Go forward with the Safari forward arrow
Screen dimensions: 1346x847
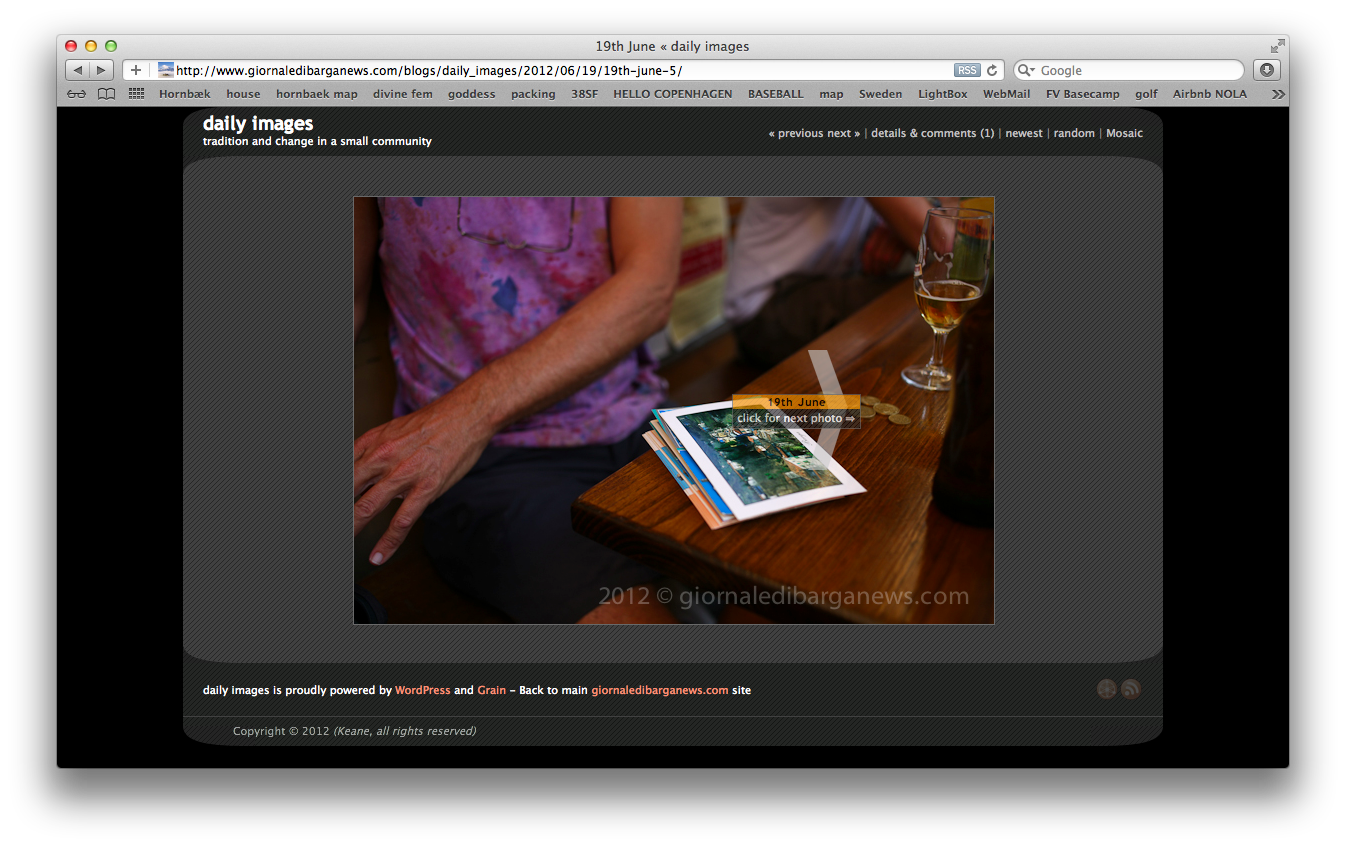(102, 70)
